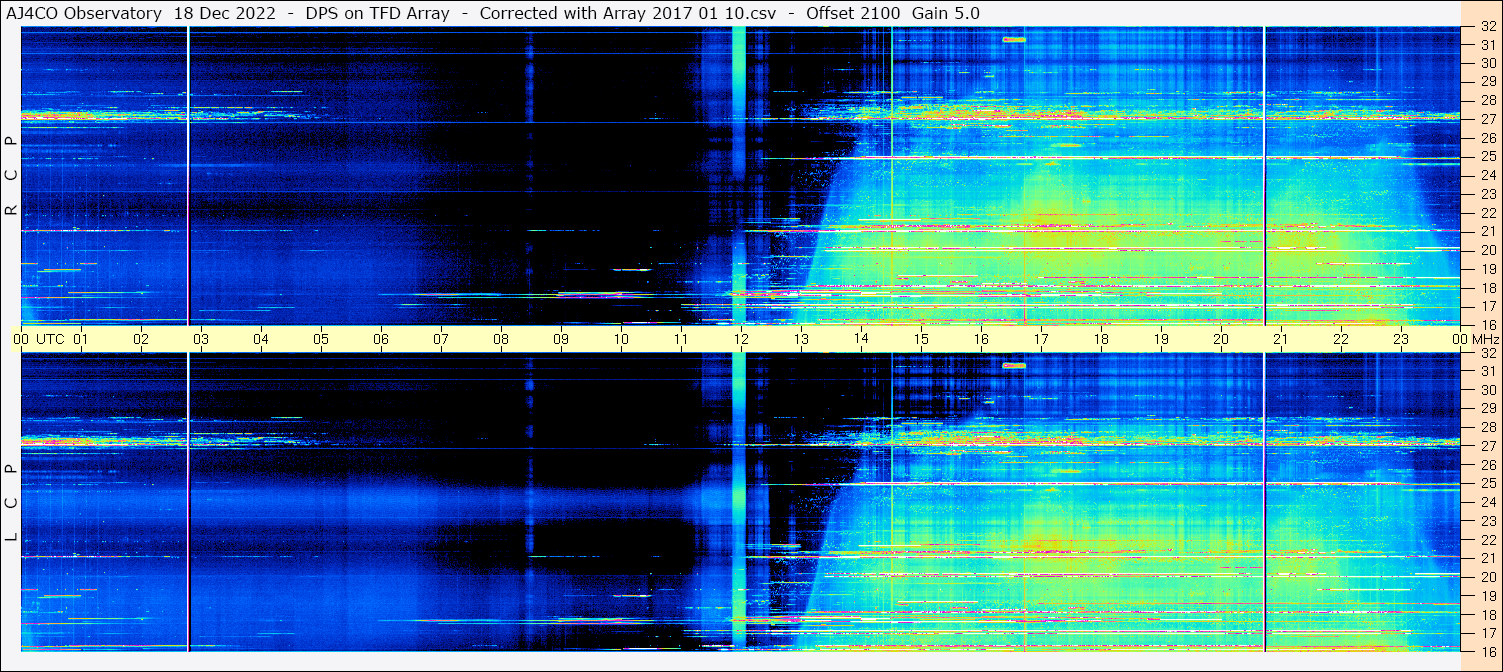Click 'Corrected with Array 2017 01 10.csv' text
The height and width of the screenshot is (672, 1503).
pyautogui.click(x=628, y=13)
